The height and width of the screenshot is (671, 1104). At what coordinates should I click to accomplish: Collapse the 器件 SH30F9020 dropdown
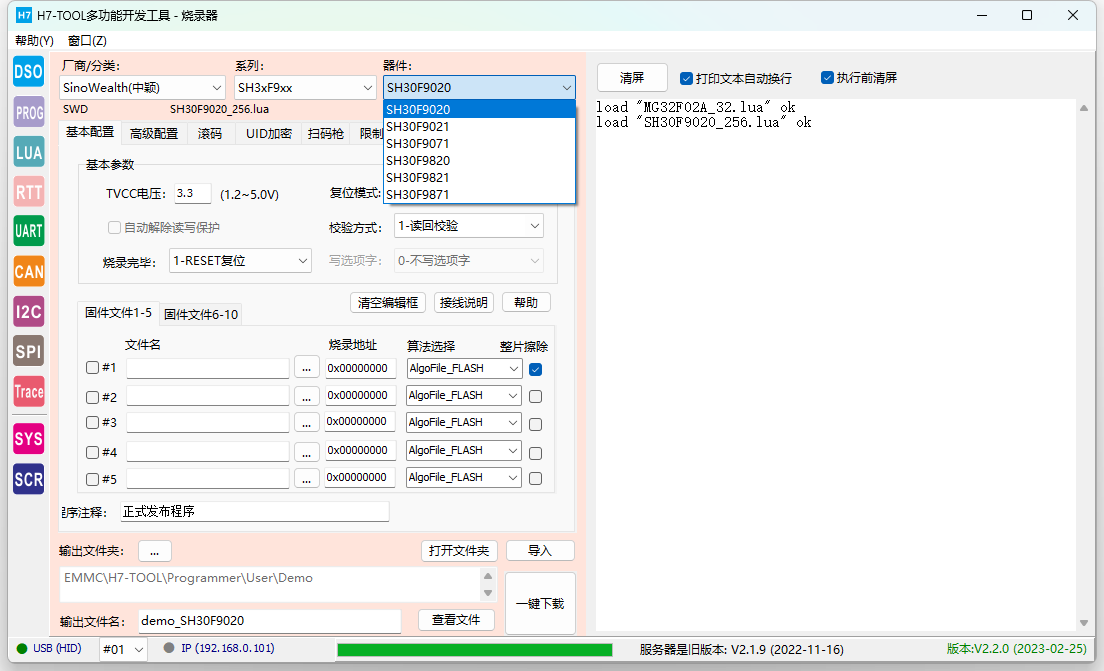pyautogui.click(x=479, y=88)
